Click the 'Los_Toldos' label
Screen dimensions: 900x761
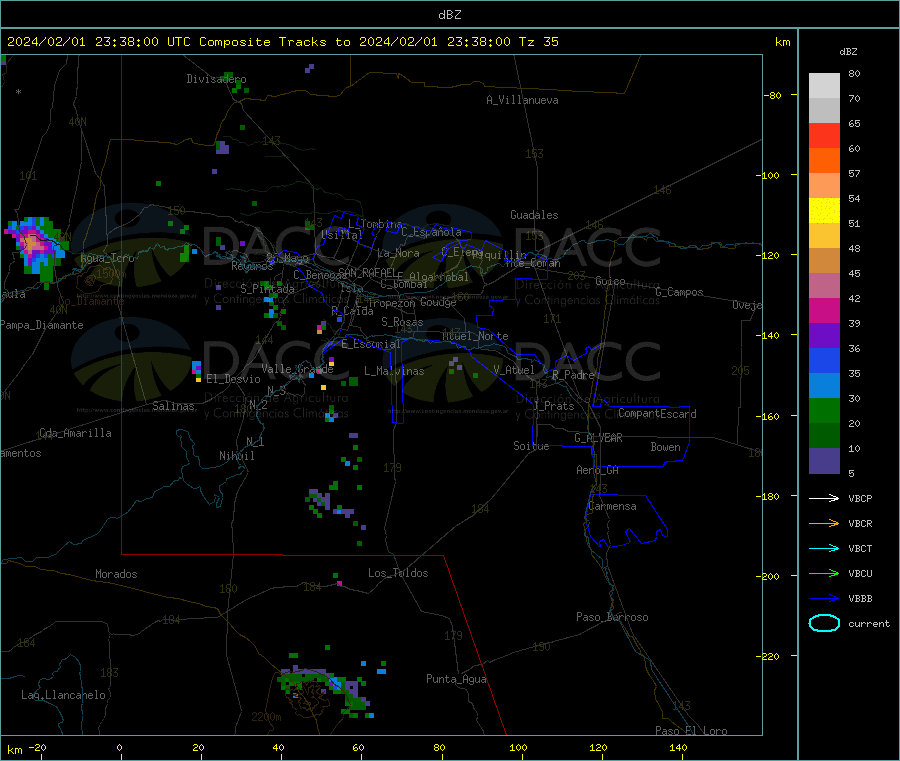pyautogui.click(x=398, y=573)
